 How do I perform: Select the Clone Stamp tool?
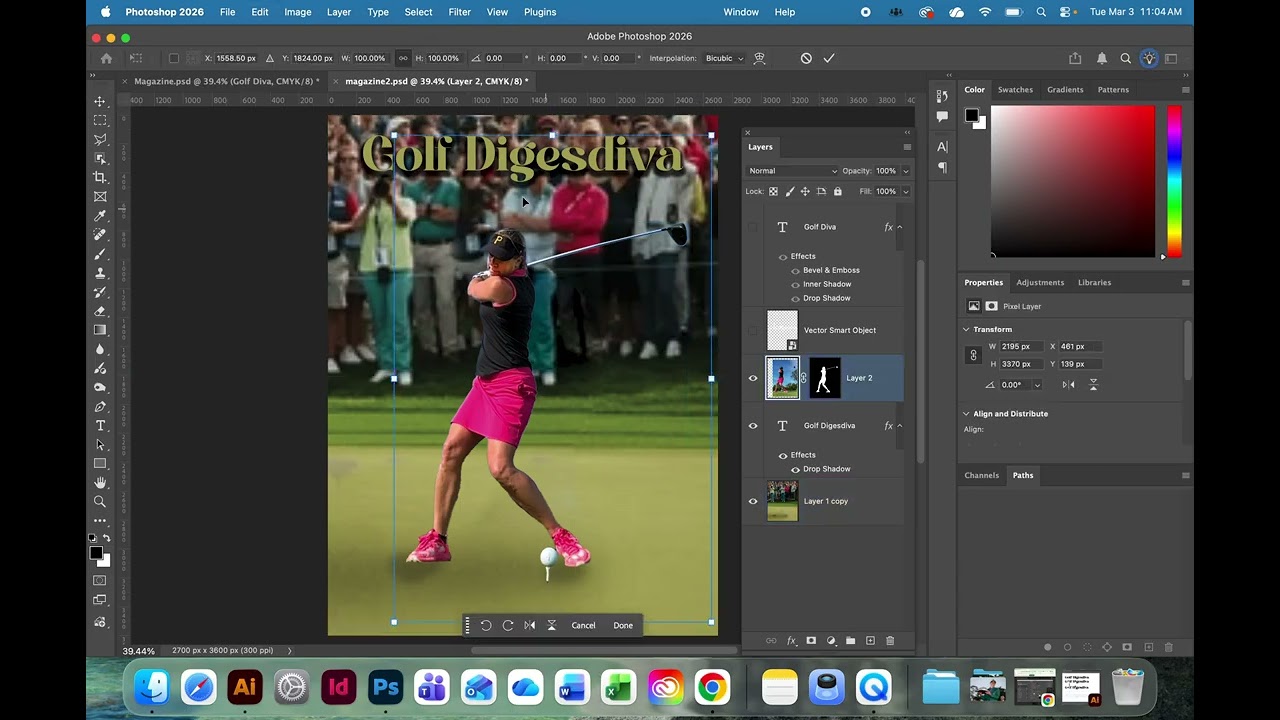pyautogui.click(x=100, y=272)
